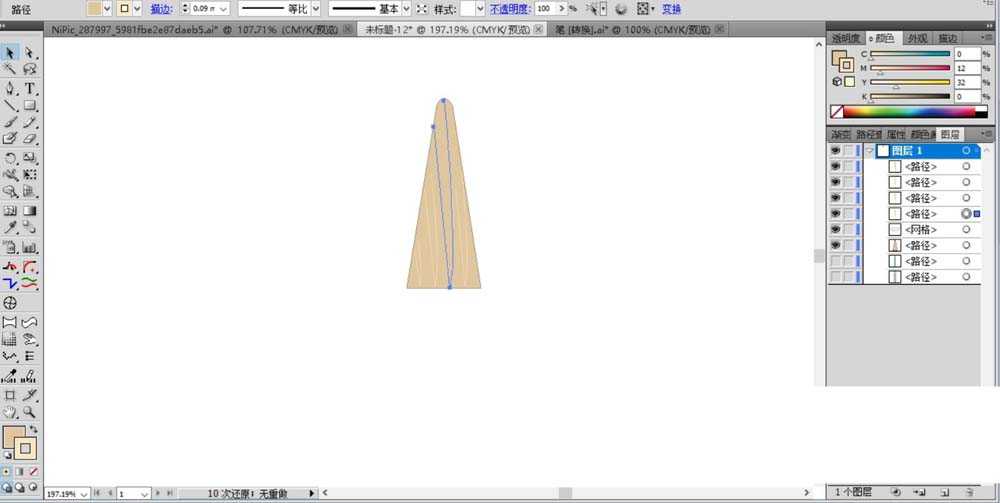
Task: Select the Pen tool
Action: click(10, 88)
